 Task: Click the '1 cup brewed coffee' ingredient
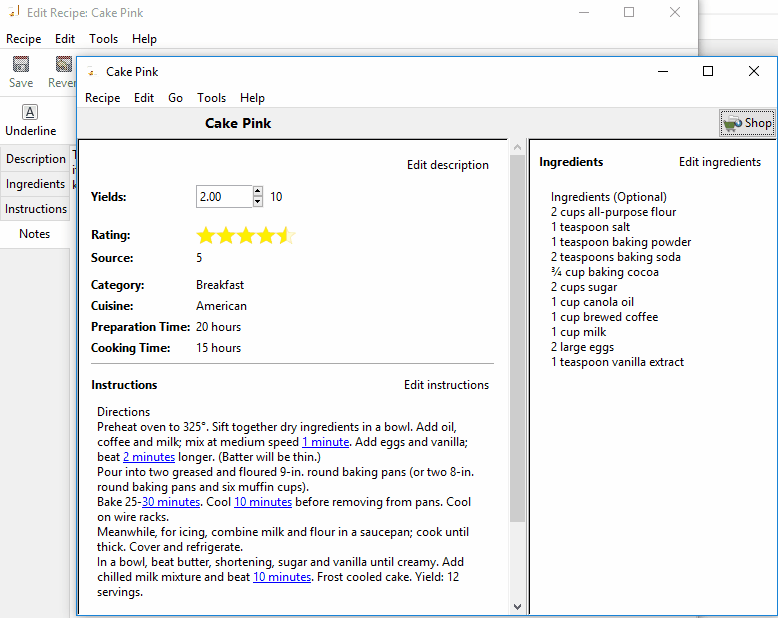[x=604, y=317]
